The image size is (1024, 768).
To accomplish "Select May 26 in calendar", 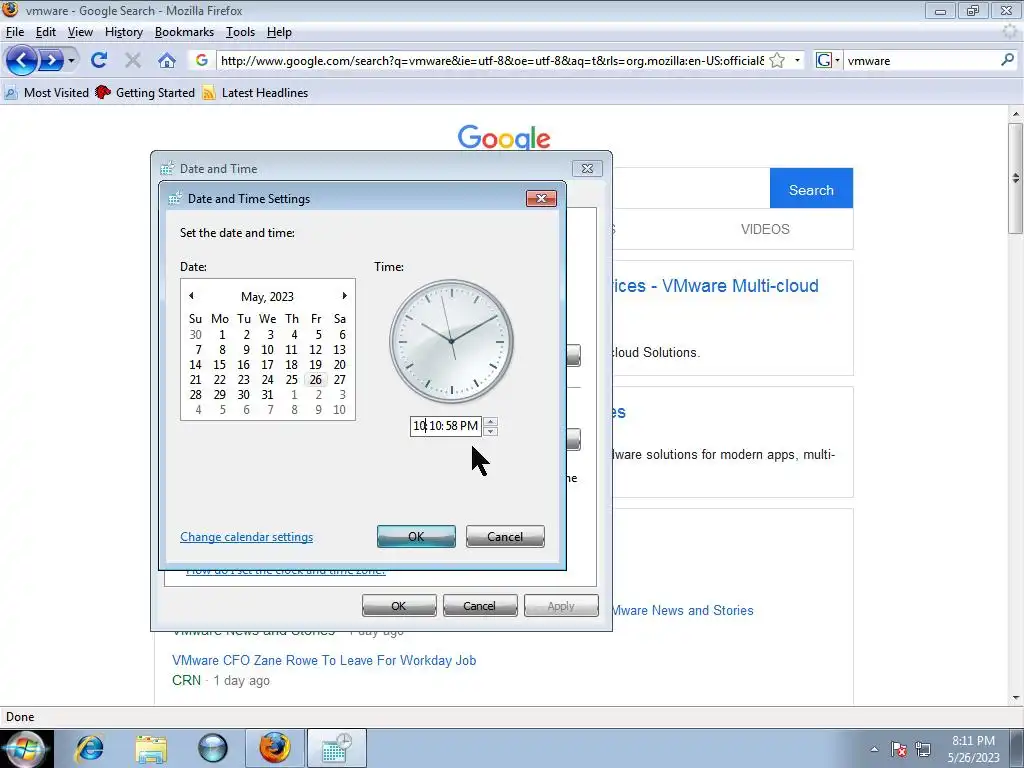I will point(315,379).
